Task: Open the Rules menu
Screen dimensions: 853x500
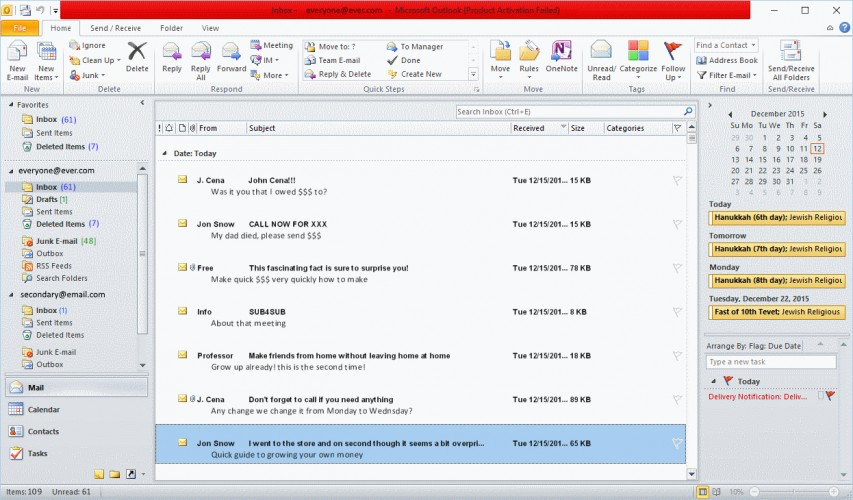Action: pyautogui.click(x=529, y=60)
